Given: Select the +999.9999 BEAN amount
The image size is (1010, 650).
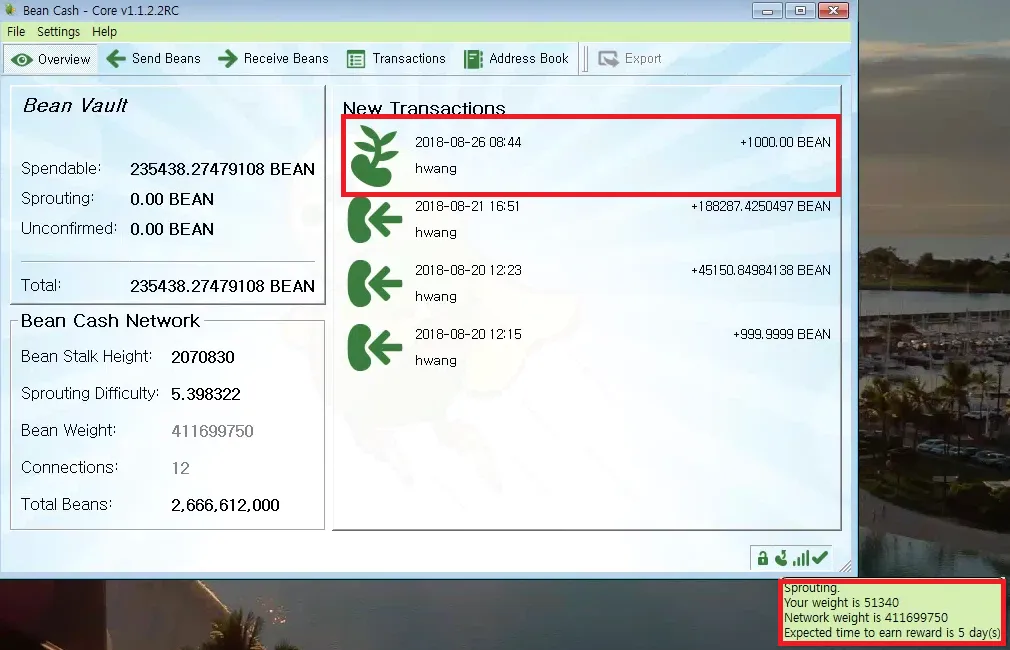Looking at the screenshot, I should point(782,334).
